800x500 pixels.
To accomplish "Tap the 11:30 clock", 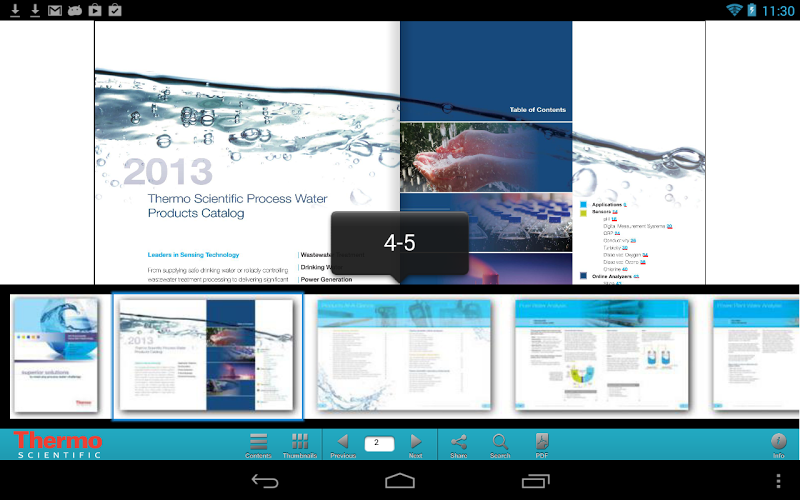I will (778, 10).
